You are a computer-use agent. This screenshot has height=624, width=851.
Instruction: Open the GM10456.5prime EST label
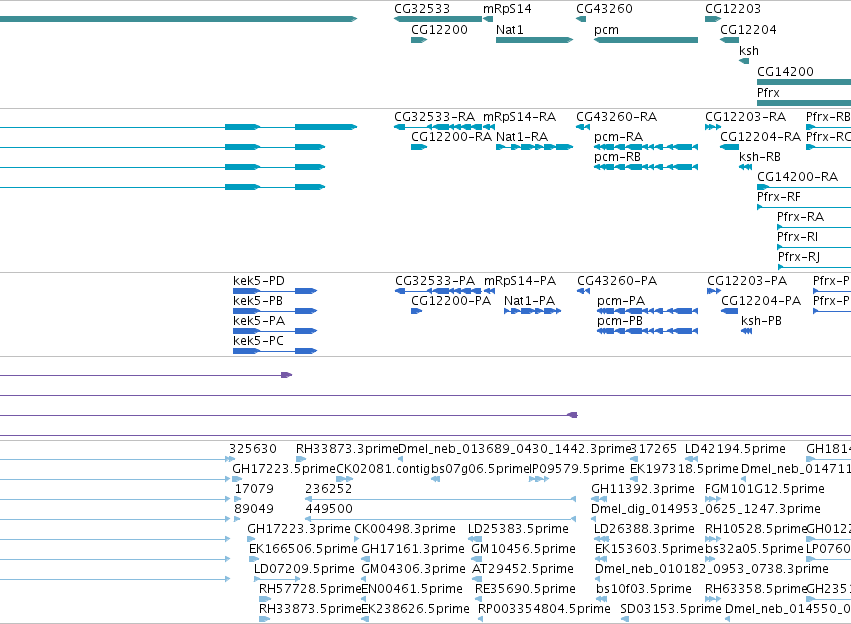coord(523,549)
